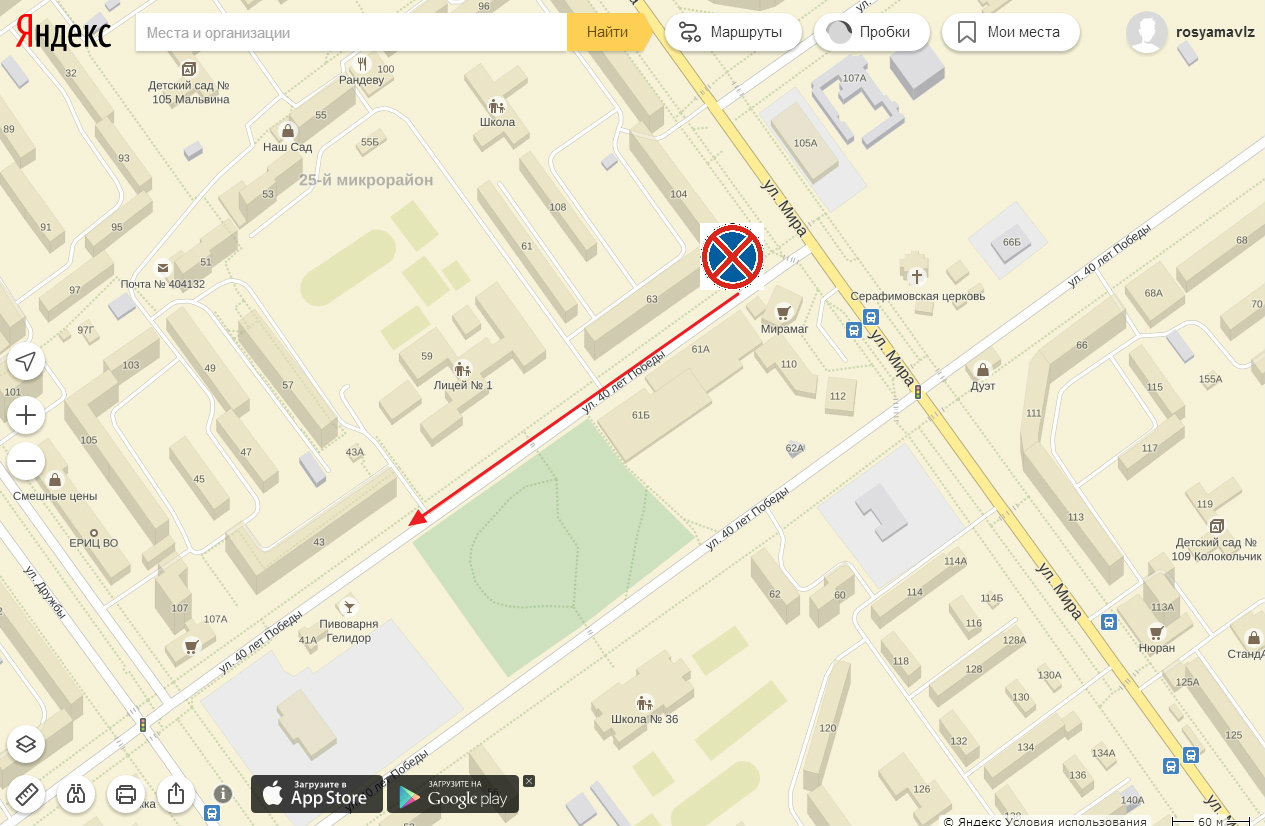
Task: Dismiss the app download banner
Action: [529, 781]
